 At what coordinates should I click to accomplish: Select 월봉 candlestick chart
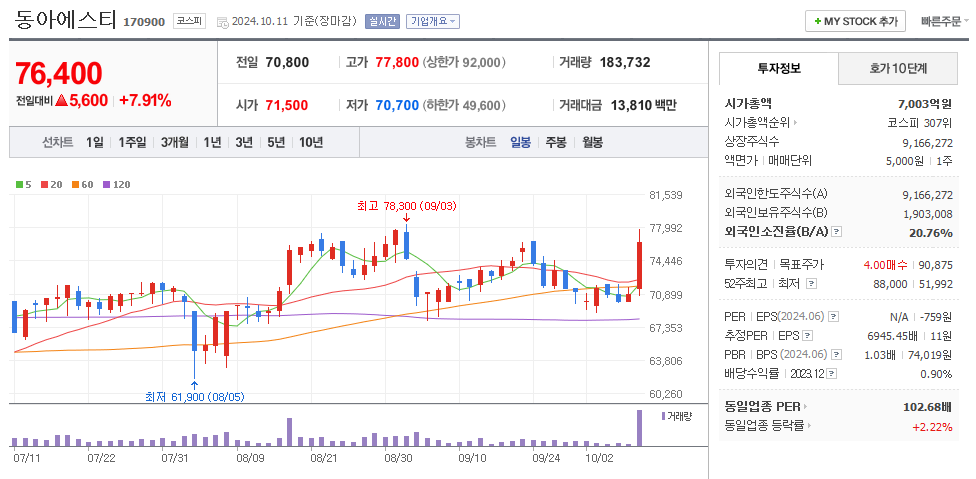[x=592, y=142]
